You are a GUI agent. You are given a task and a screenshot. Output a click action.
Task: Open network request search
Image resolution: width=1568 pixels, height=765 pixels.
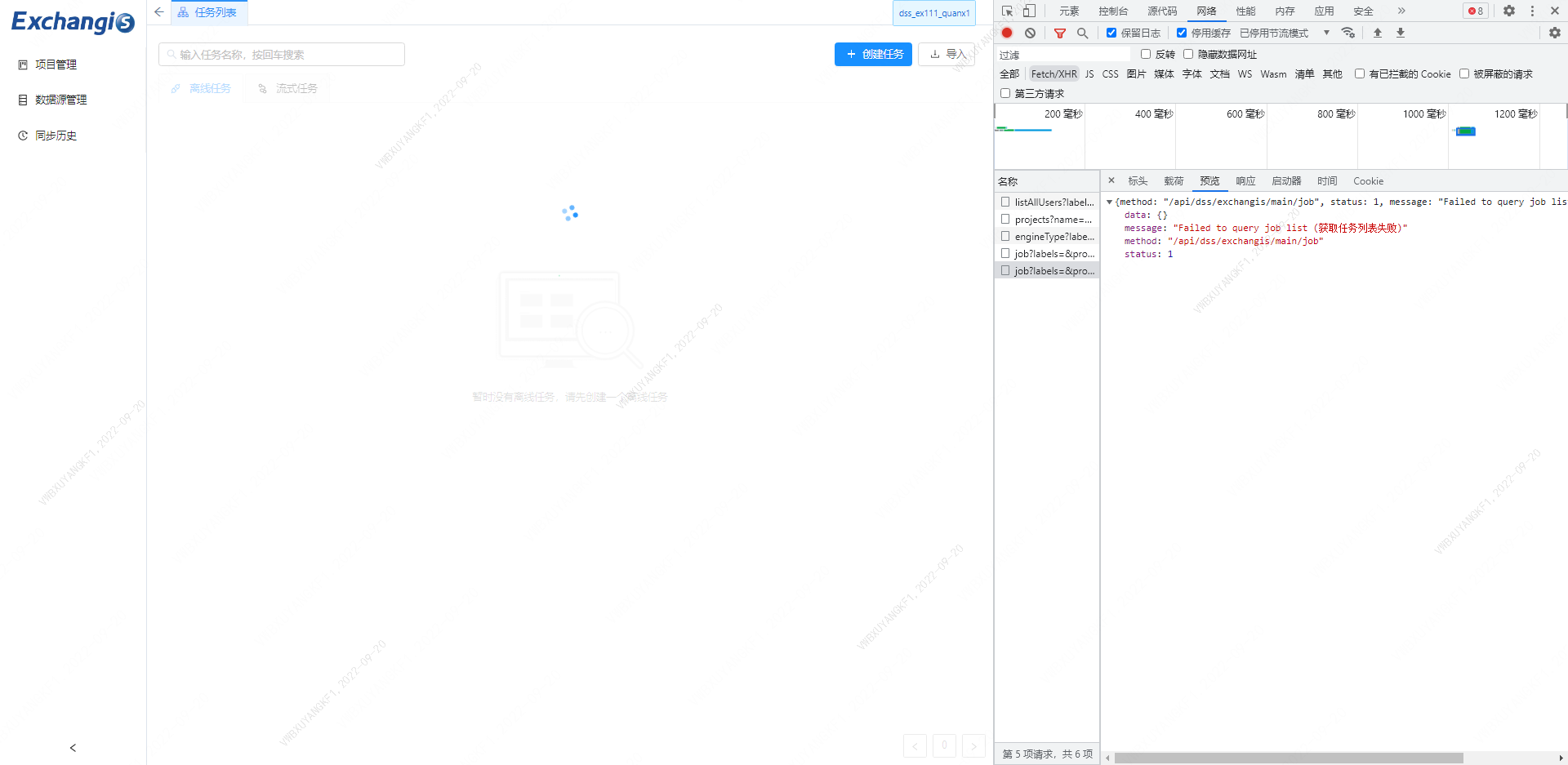1083,33
